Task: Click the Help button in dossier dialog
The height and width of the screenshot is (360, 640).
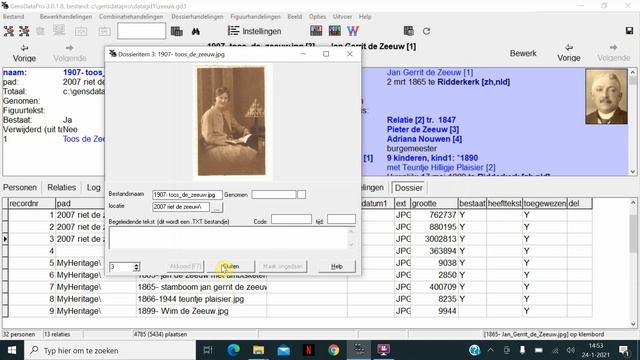Action: click(x=337, y=267)
